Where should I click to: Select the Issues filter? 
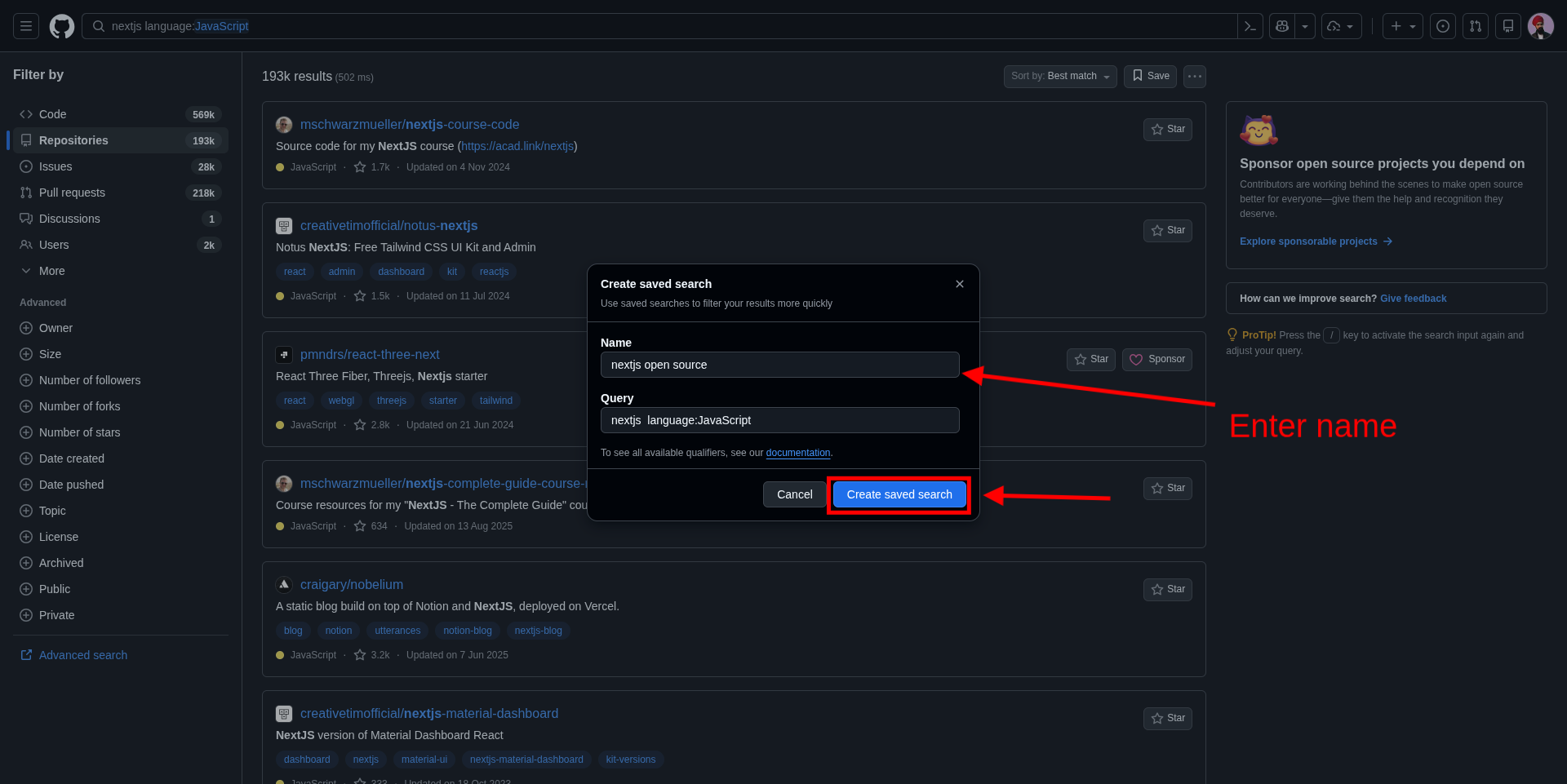pyautogui.click(x=121, y=166)
